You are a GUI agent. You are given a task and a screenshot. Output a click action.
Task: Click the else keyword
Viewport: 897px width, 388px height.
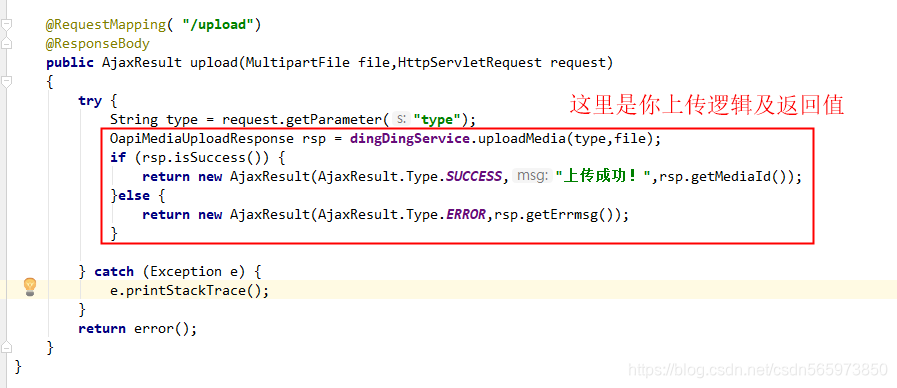(133, 196)
